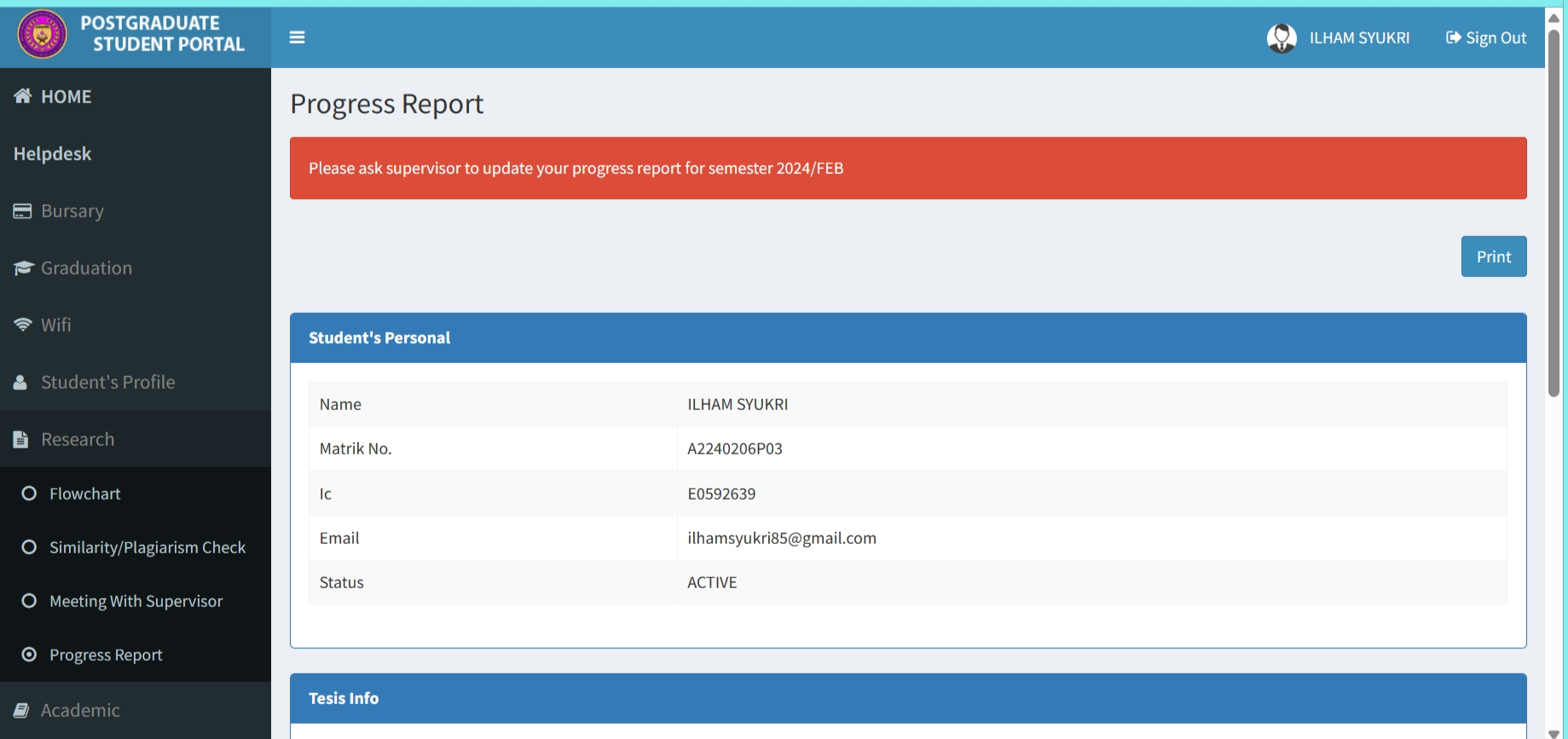Click the Sign Out link
The height and width of the screenshot is (739, 1568).
tap(1486, 38)
